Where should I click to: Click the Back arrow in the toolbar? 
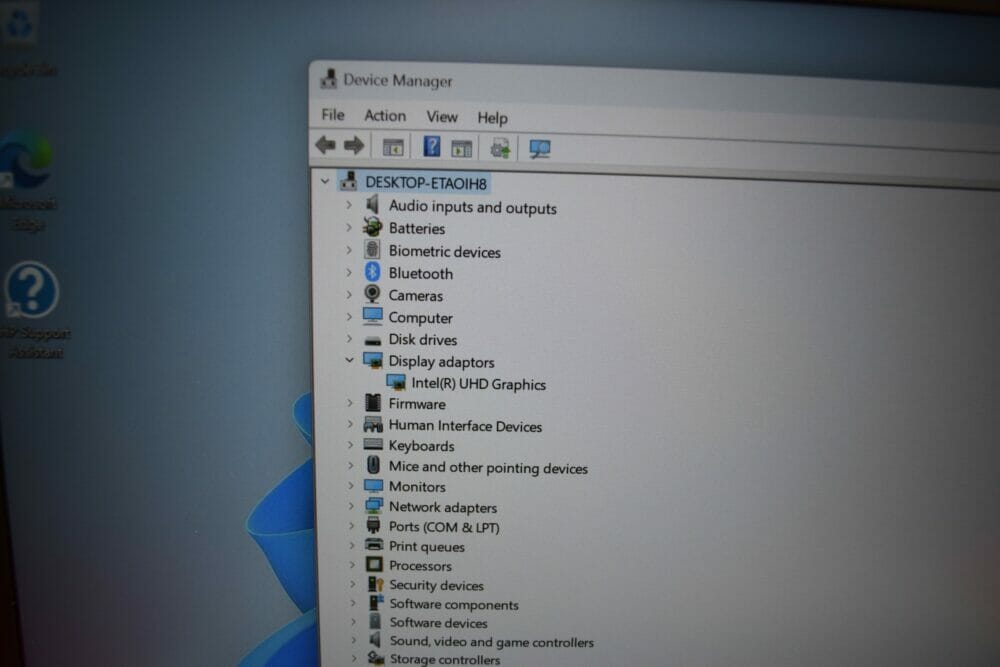(326, 145)
